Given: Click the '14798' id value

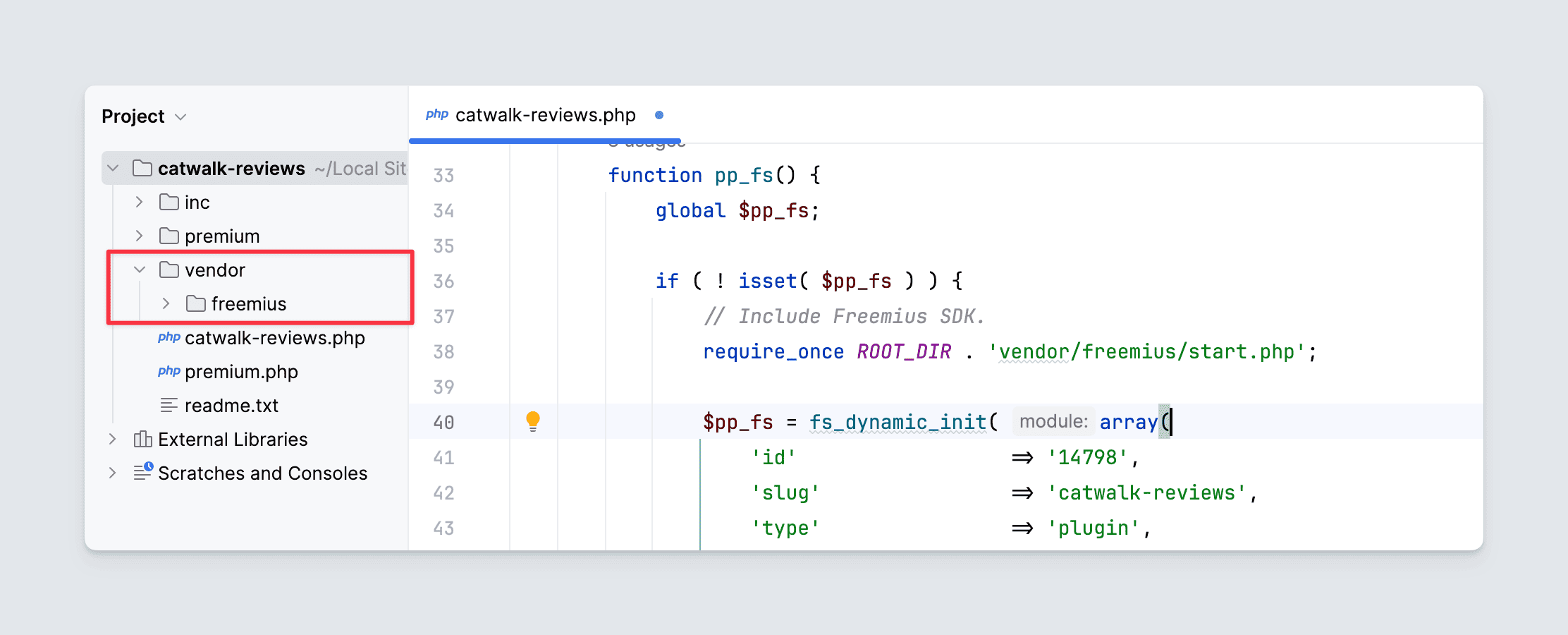Looking at the screenshot, I should pyautogui.click(x=1088, y=457).
